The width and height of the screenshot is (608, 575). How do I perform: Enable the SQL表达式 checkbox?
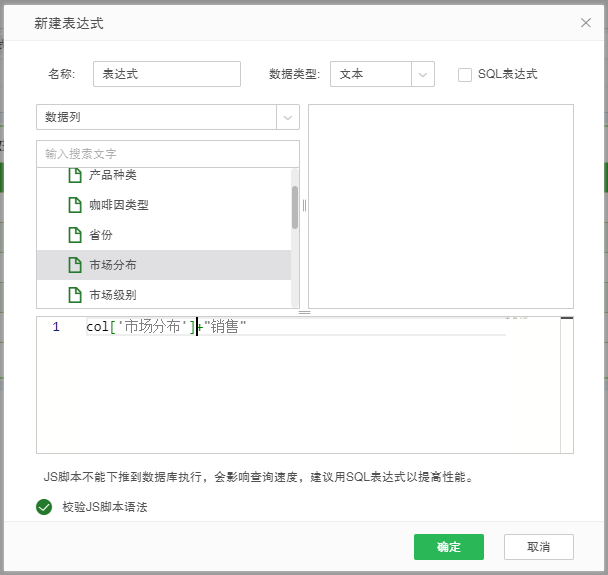click(465, 74)
